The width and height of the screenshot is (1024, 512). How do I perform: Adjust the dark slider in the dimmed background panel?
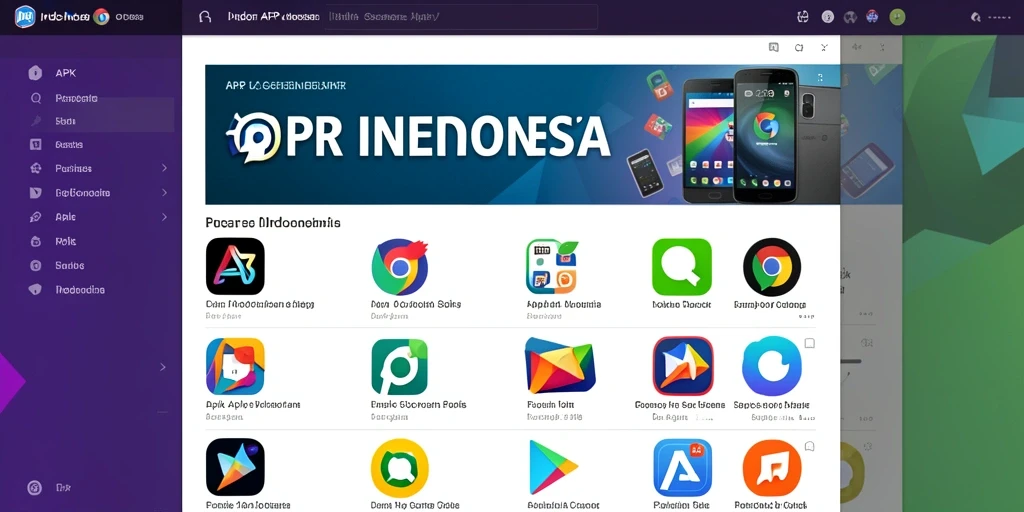click(851, 361)
